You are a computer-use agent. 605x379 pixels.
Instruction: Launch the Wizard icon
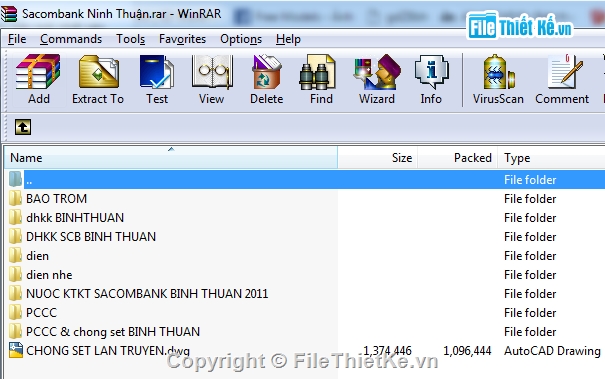coord(377,79)
